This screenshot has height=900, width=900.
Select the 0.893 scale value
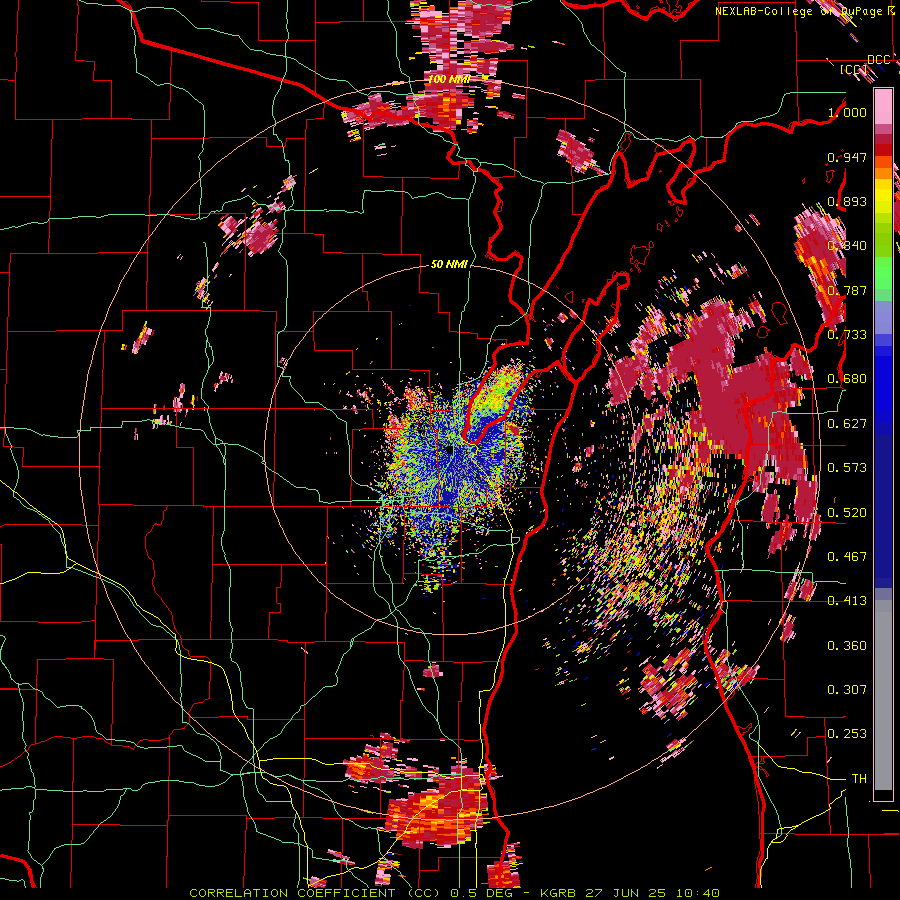[847, 201]
